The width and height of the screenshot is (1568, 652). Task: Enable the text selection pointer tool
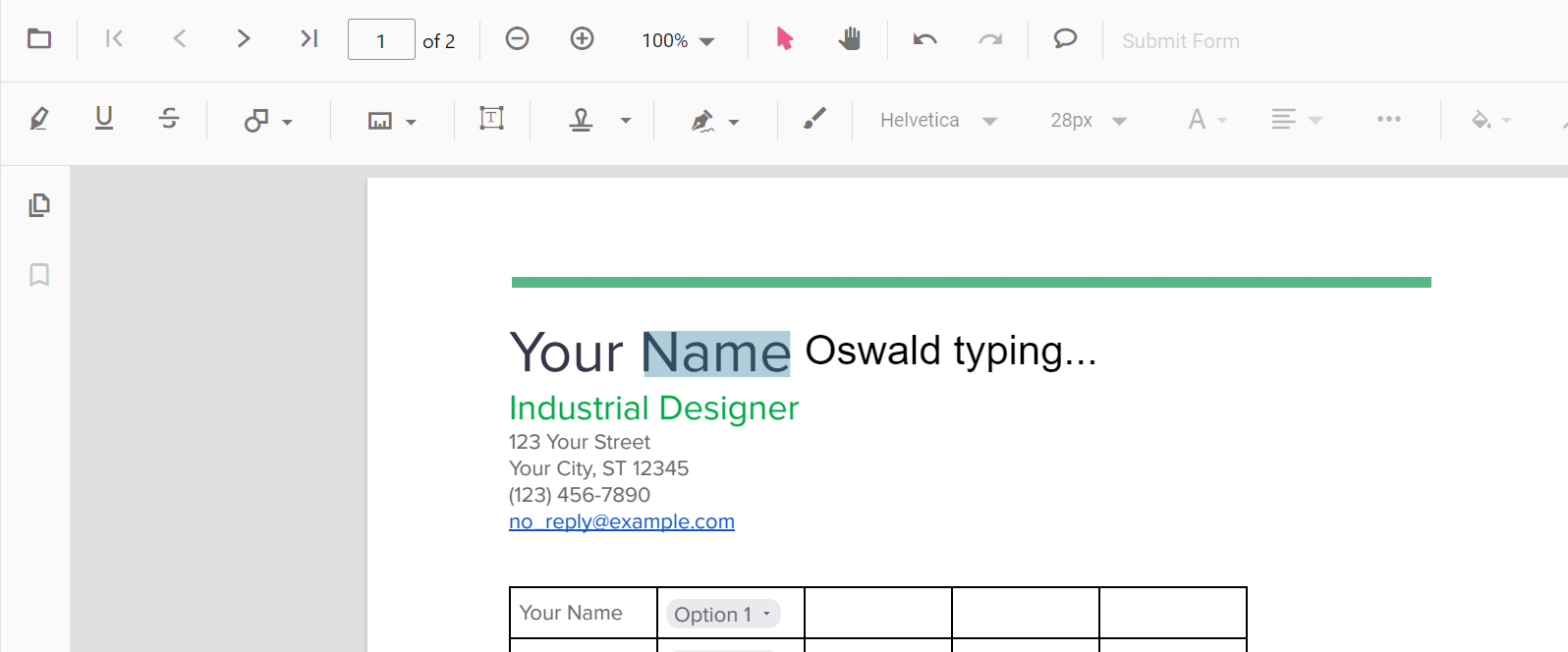click(784, 39)
